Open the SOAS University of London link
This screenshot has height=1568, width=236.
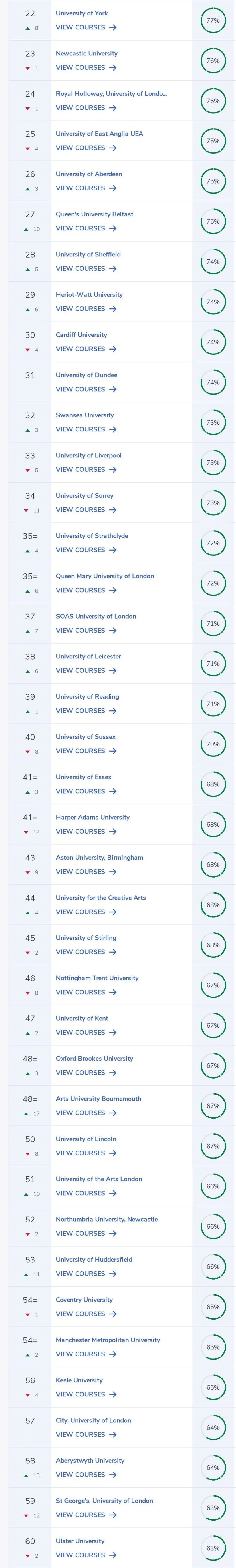[96, 617]
